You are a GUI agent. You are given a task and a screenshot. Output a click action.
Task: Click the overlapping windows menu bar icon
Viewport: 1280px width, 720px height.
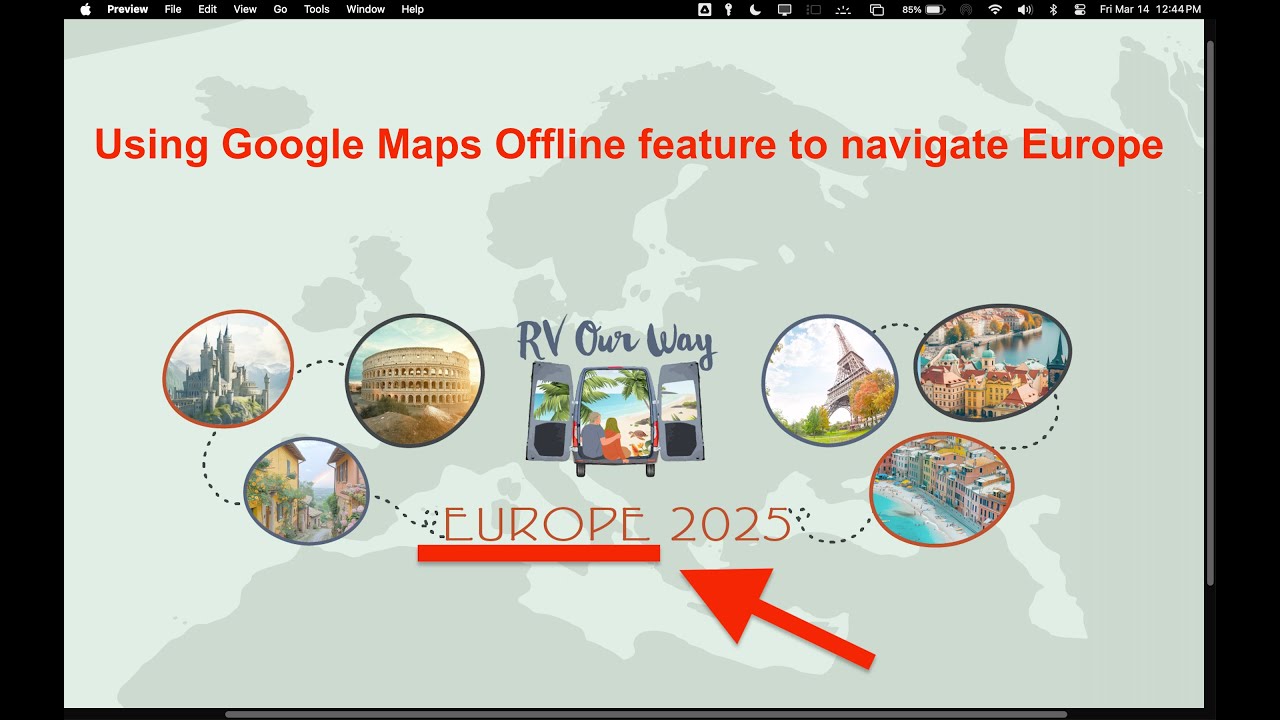[x=877, y=9]
